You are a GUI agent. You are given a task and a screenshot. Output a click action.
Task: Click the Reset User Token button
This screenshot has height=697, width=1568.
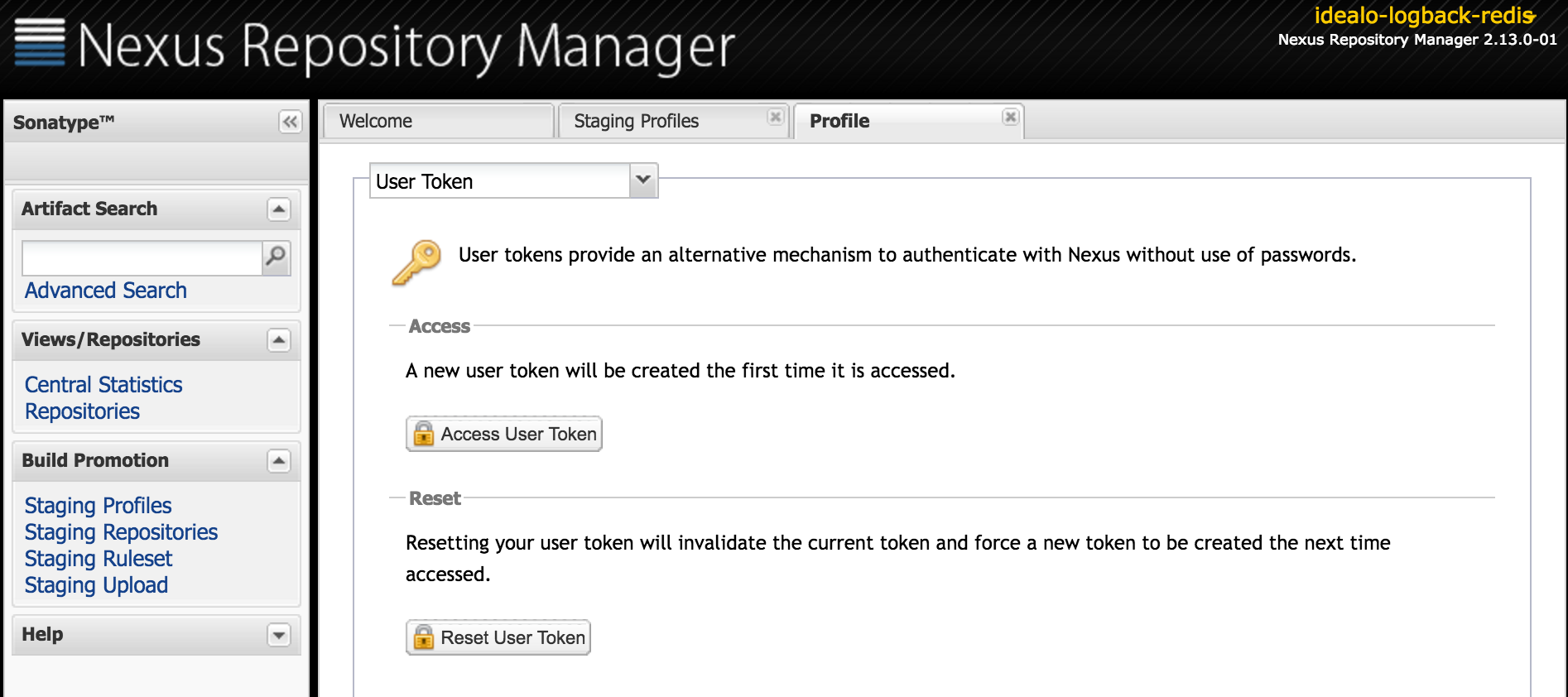click(x=498, y=637)
